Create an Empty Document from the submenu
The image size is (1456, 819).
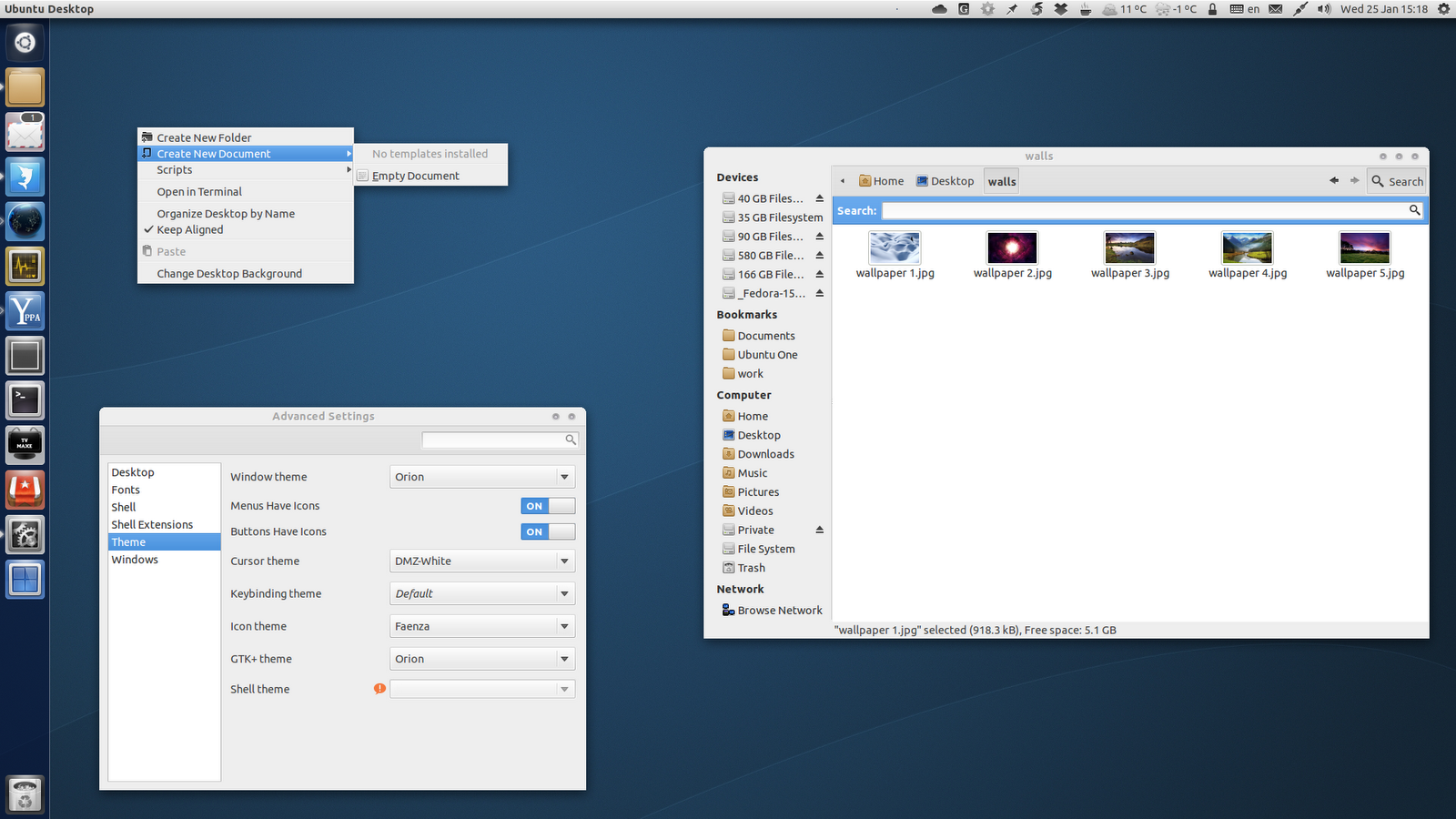[414, 176]
